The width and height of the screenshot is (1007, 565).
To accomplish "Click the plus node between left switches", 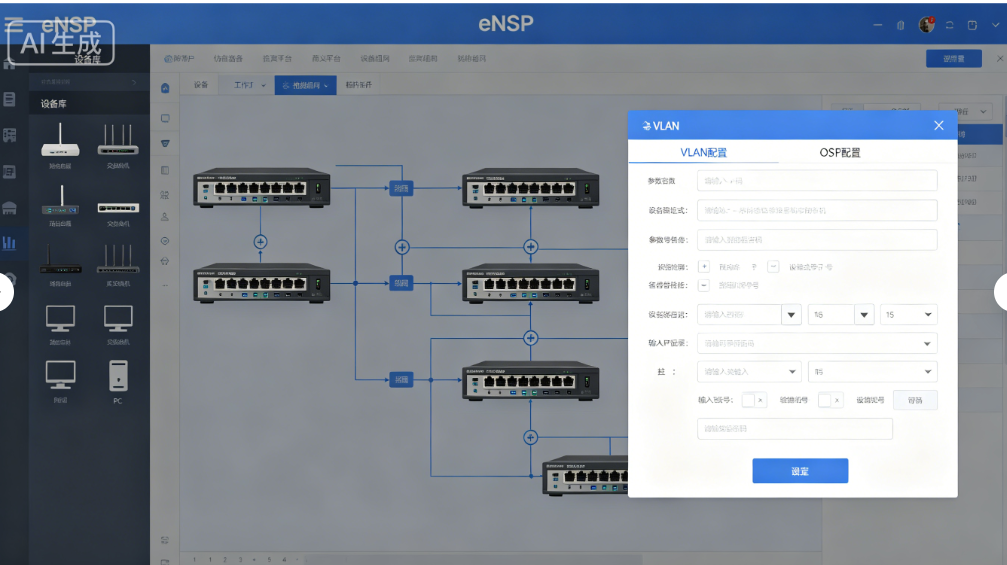I will 261,241.
